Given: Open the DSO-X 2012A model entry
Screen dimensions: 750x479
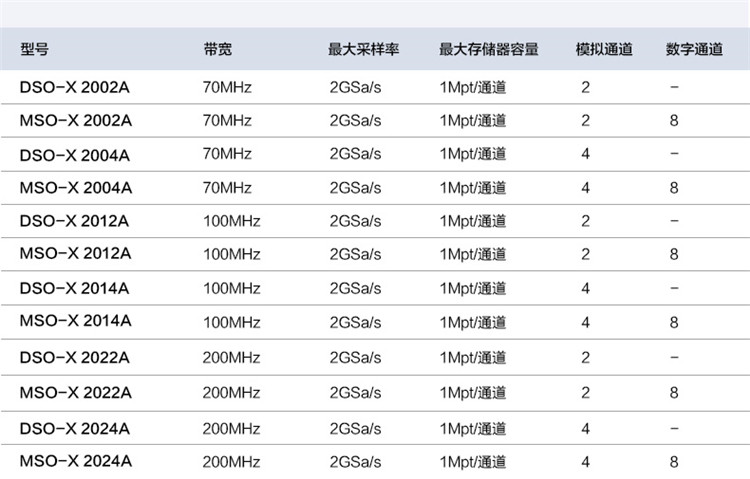Looking at the screenshot, I should pos(74,221).
